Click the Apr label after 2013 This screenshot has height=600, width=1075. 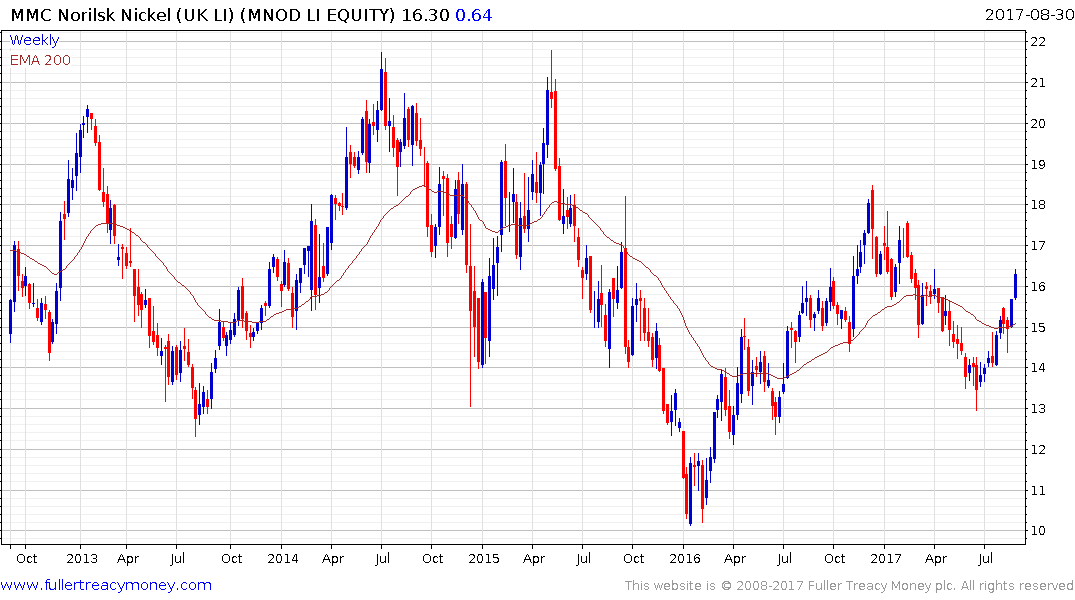[x=128, y=559]
